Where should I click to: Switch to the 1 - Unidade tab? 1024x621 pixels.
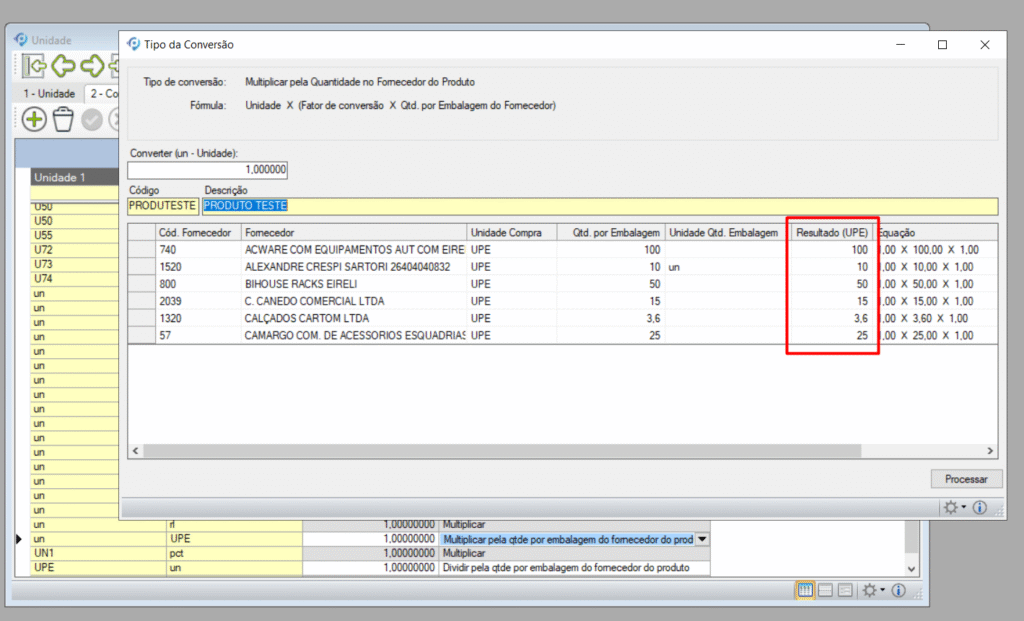(x=50, y=93)
